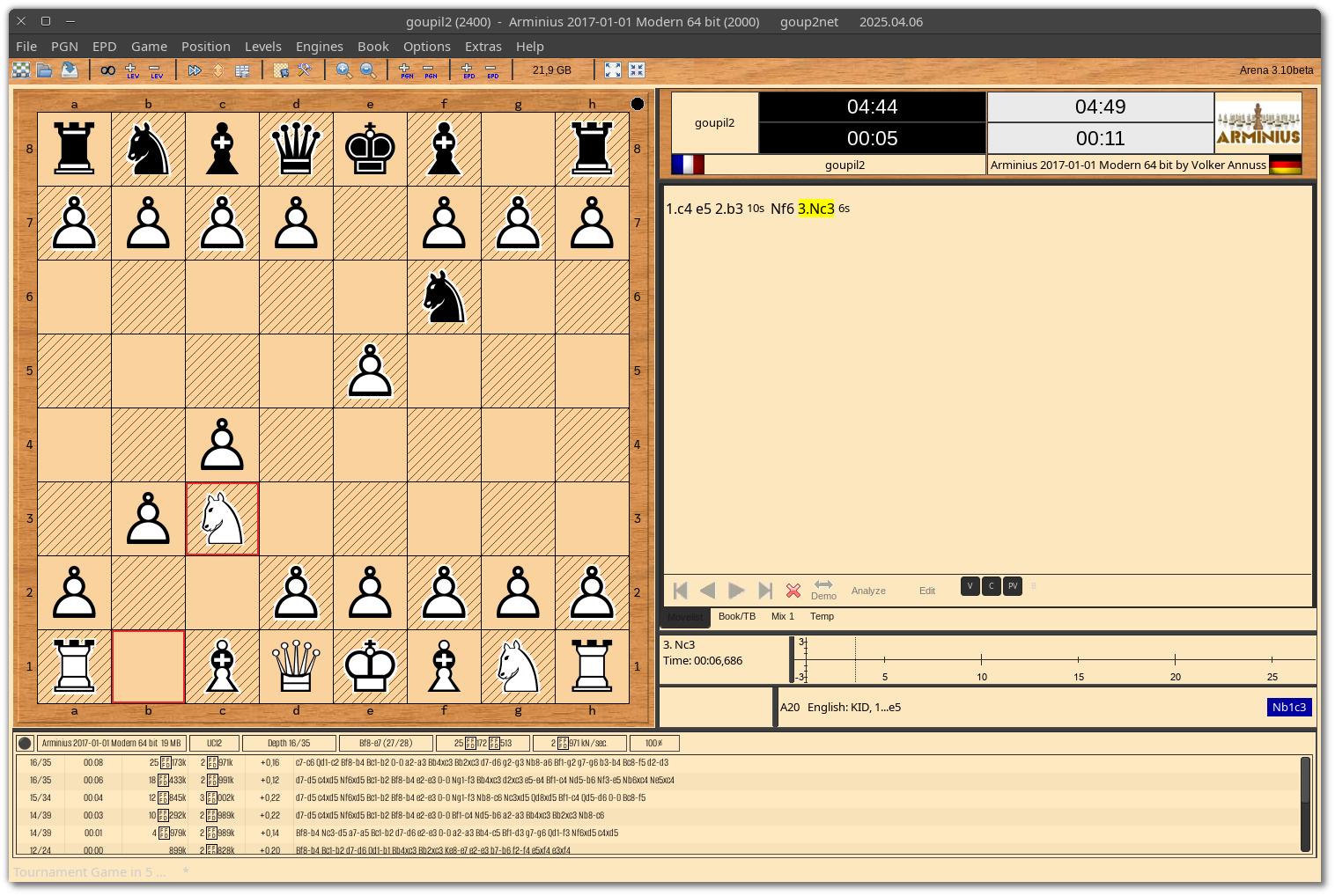The image size is (1335, 896).
Task: Click the infinity analysis mode icon
Action: point(107,70)
